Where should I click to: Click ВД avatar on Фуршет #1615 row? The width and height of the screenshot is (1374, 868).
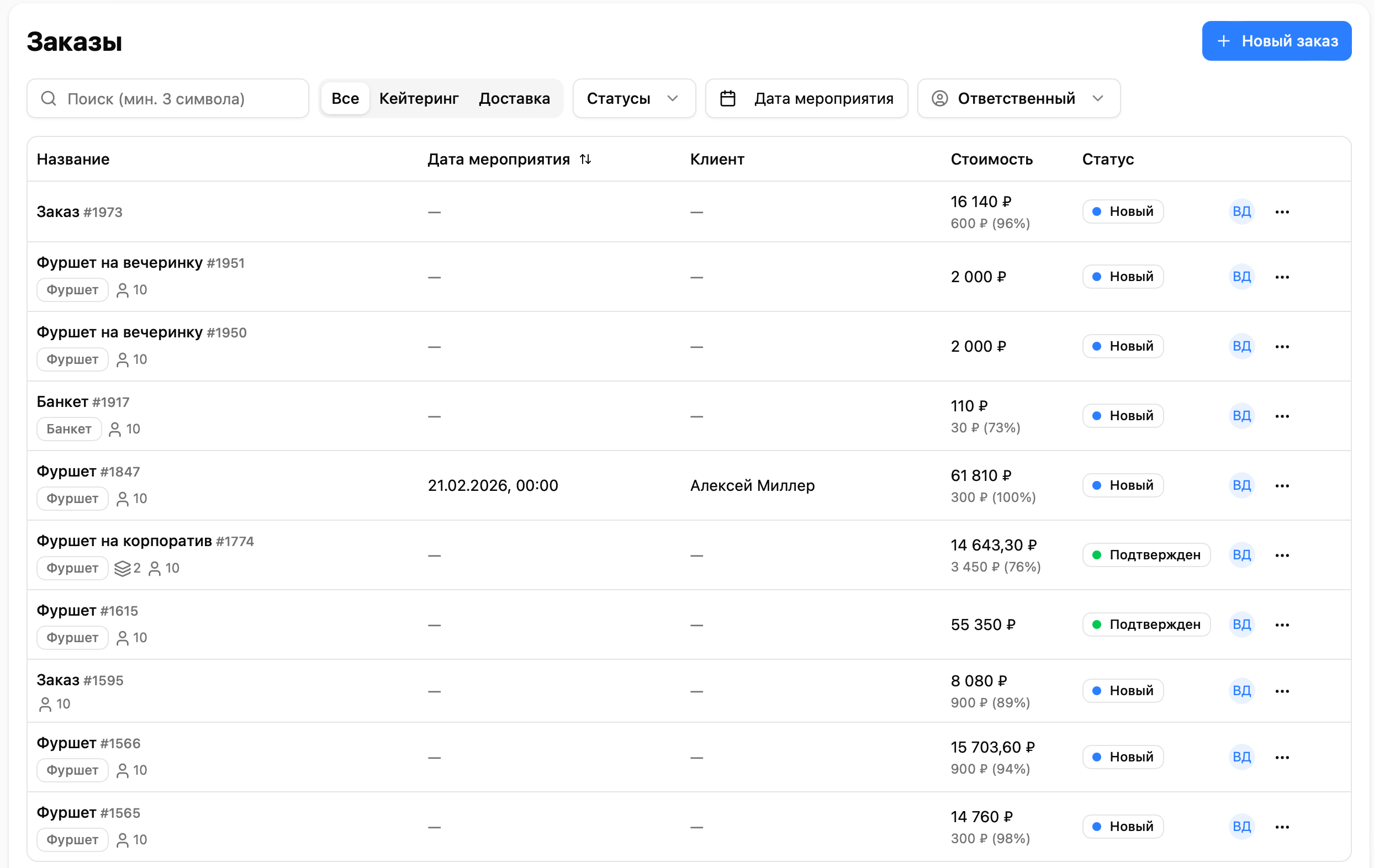click(x=1241, y=625)
